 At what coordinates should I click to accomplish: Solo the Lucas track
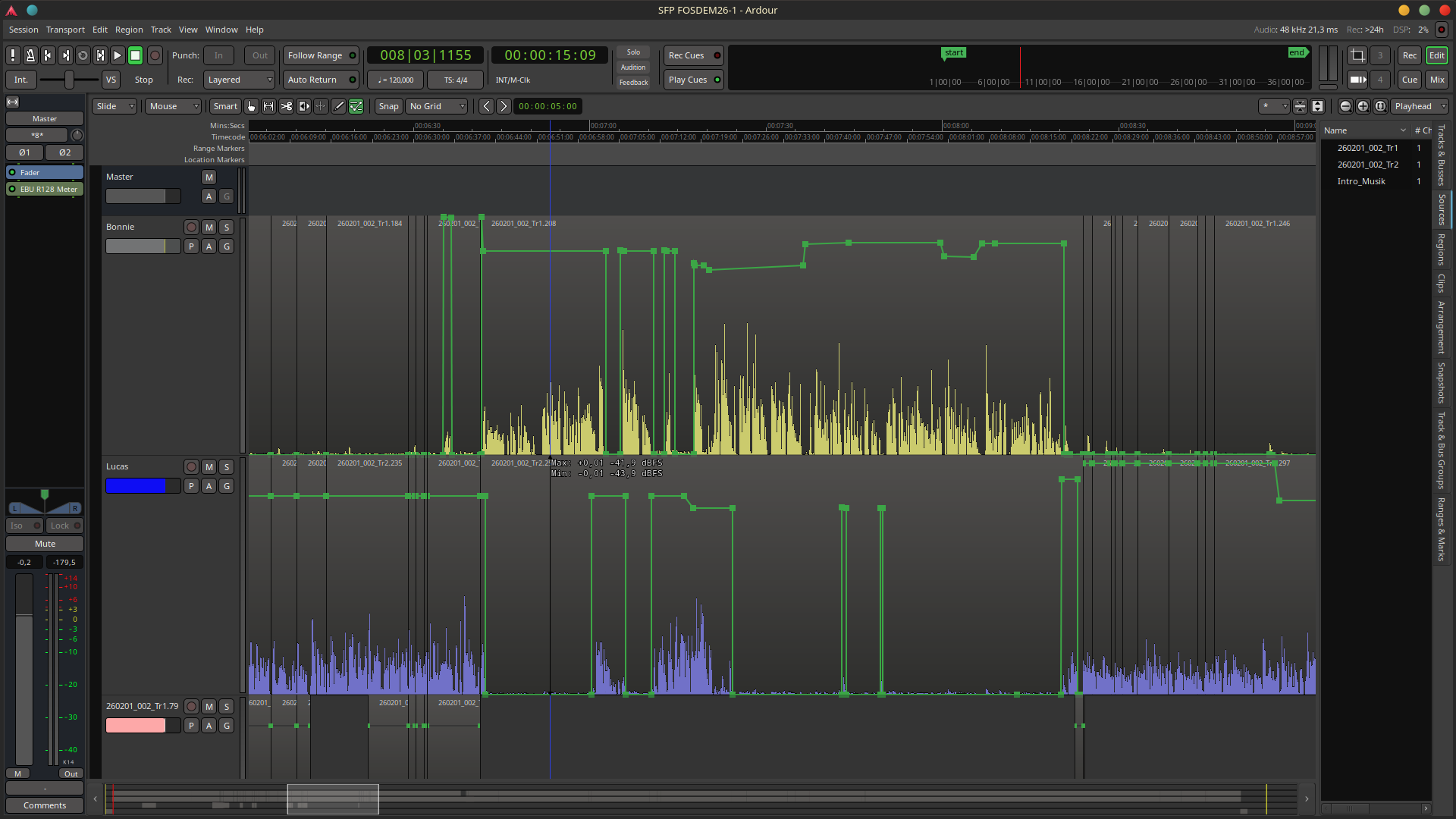[x=227, y=467]
